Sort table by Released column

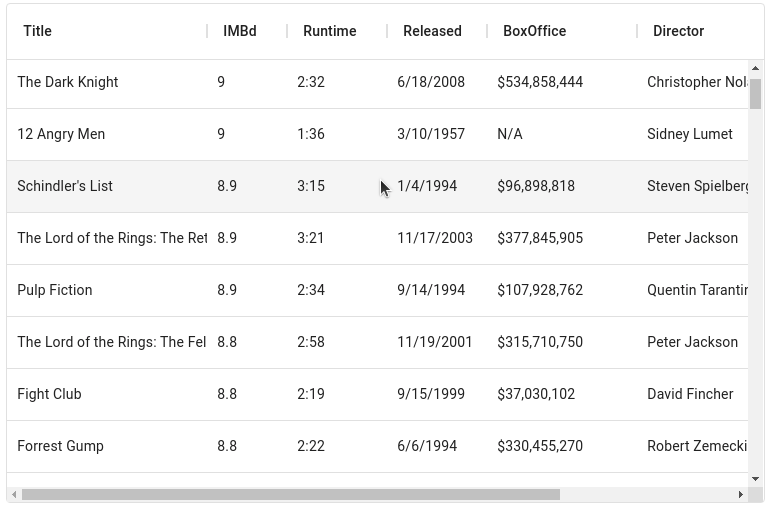tap(432, 31)
